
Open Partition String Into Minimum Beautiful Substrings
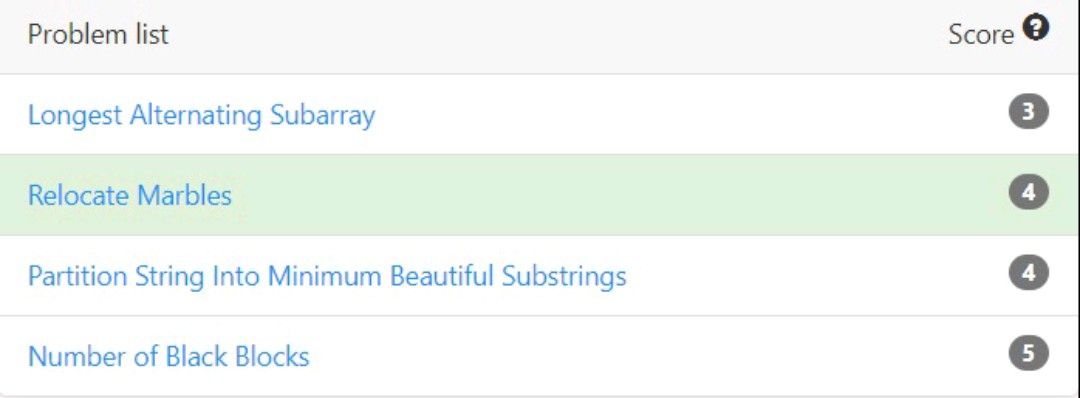[x=327, y=276]
